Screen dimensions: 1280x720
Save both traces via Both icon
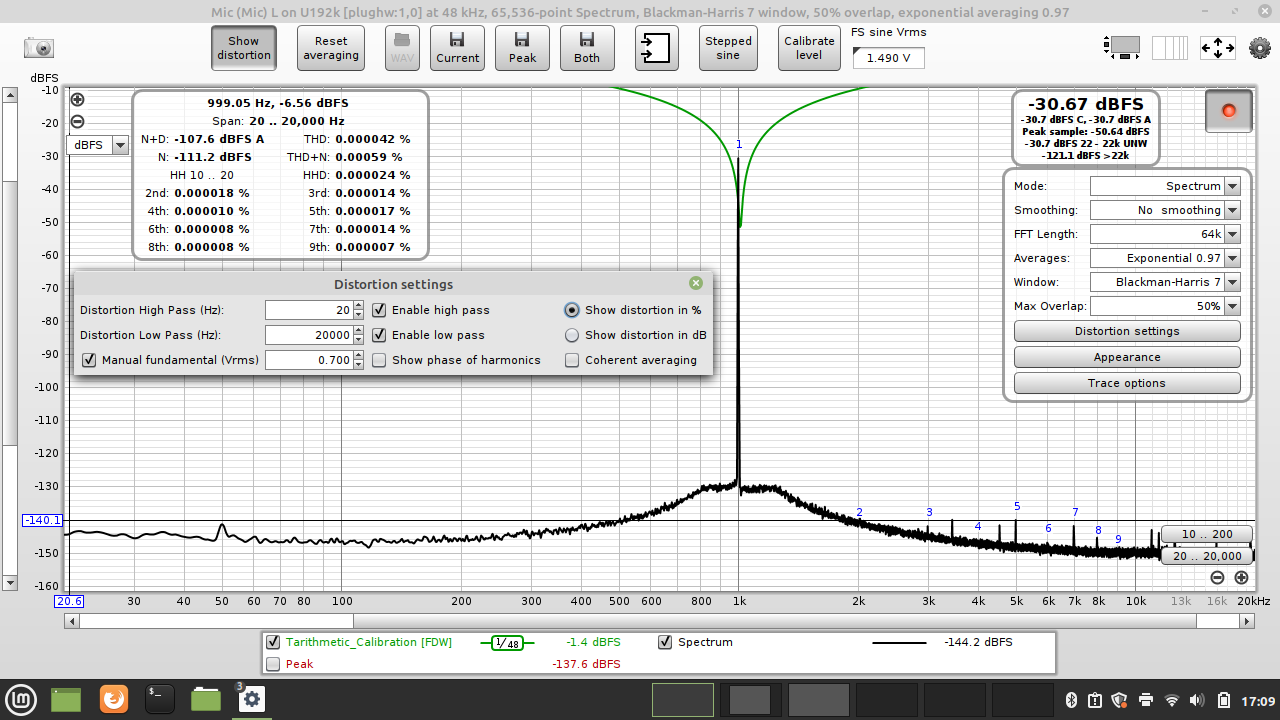(x=587, y=47)
